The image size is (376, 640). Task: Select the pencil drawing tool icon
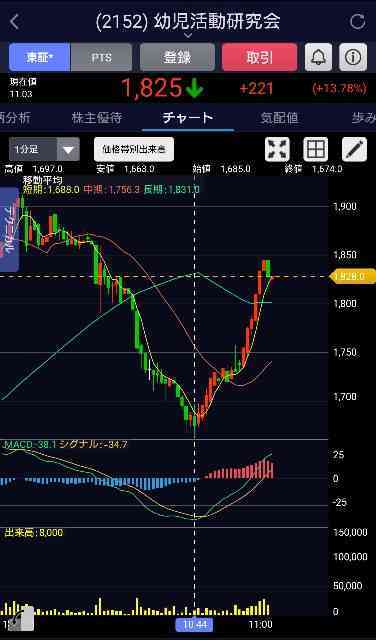pyautogui.click(x=354, y=149)
